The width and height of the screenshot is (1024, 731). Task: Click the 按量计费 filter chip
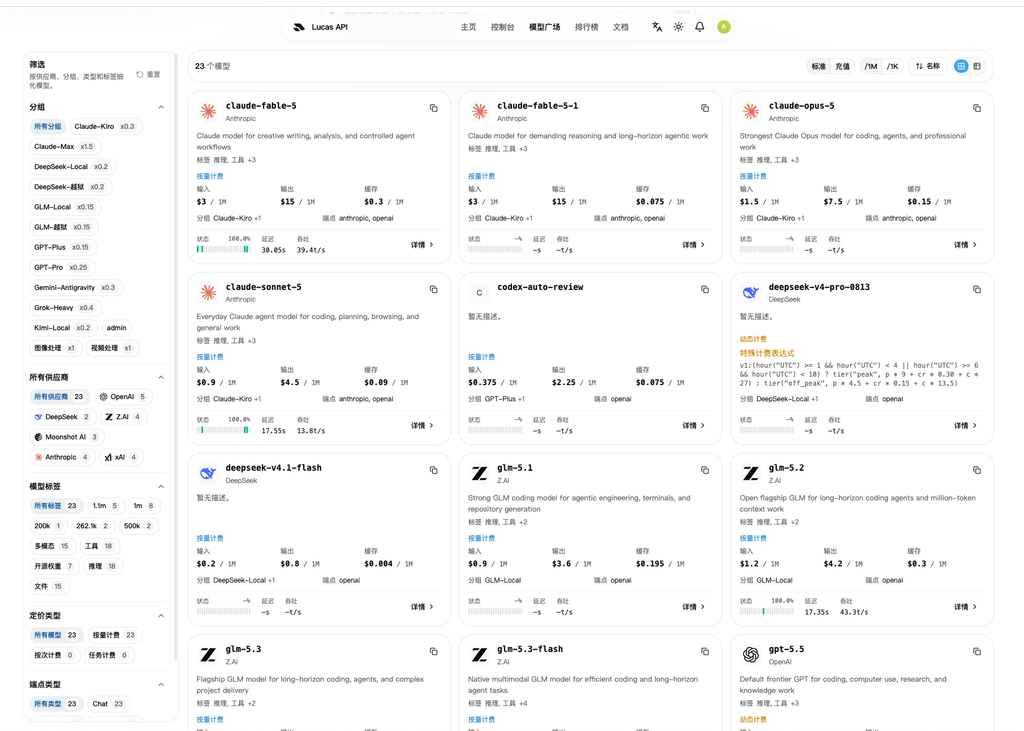[x=114, y=635]
